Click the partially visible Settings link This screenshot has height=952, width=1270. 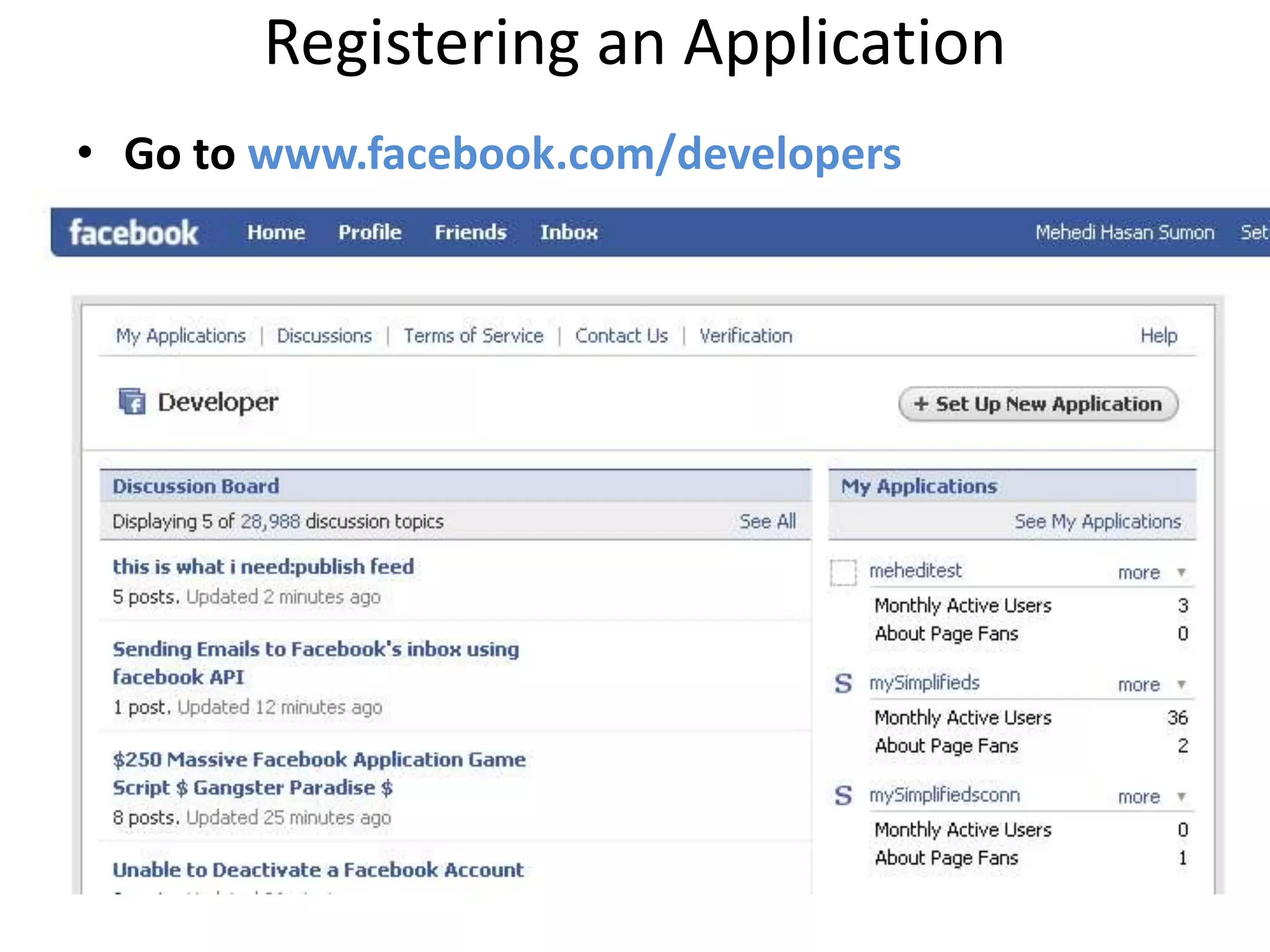1254,232
